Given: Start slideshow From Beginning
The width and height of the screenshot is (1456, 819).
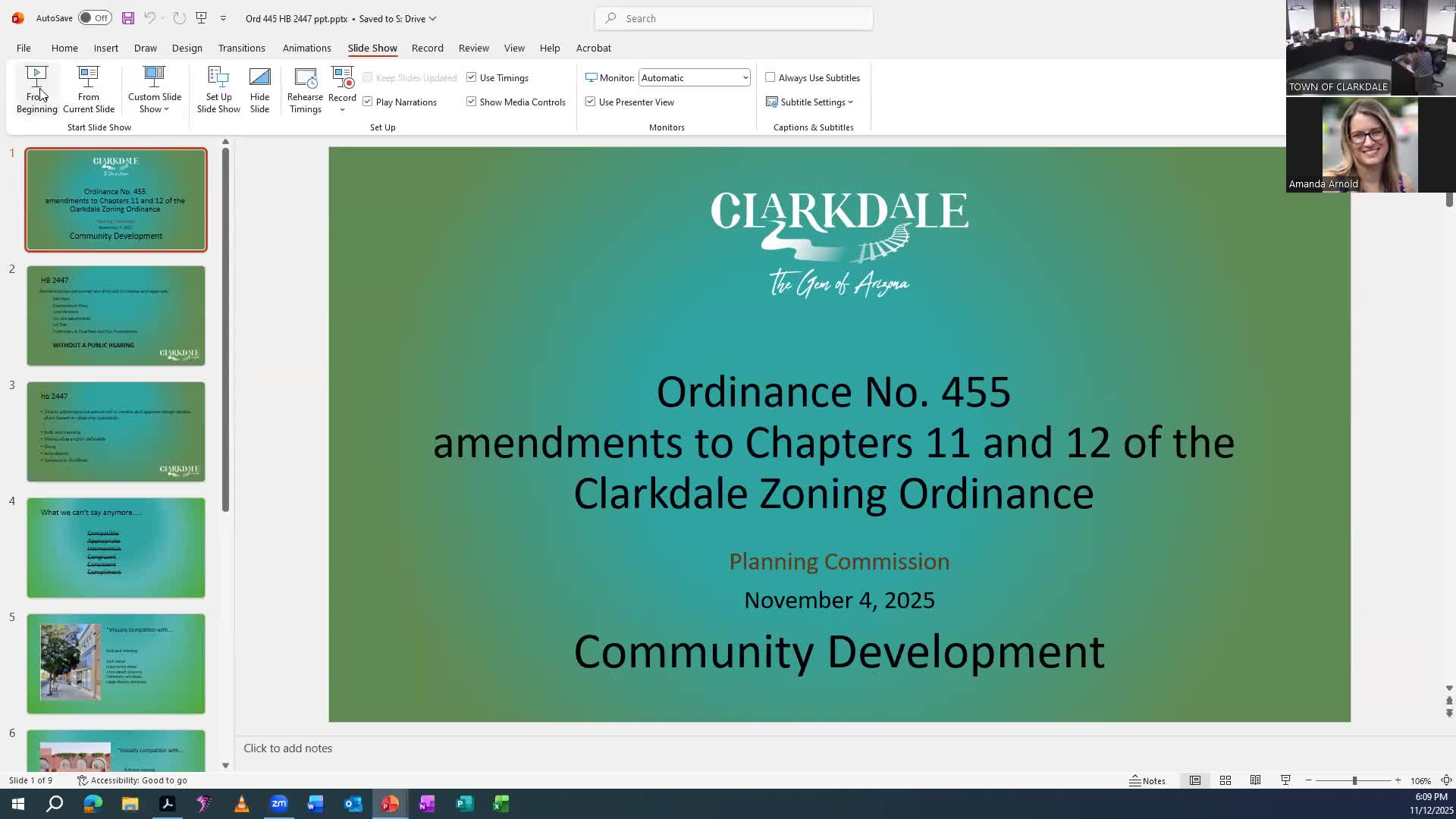Looking at the screenshot, I should pos(36,89).
